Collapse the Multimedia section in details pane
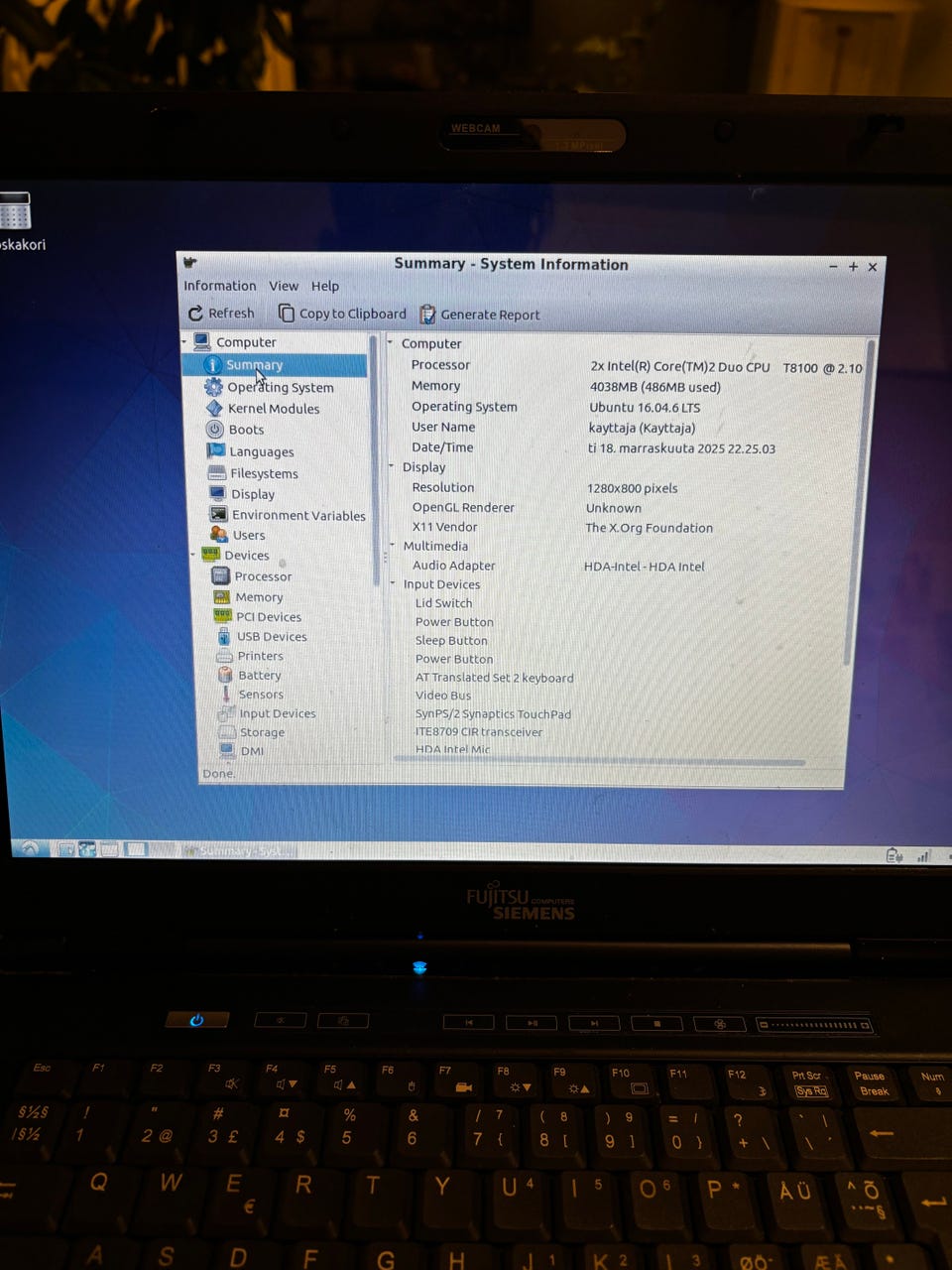The height and width of the screenshot is (1270, 952). (394, 545)
